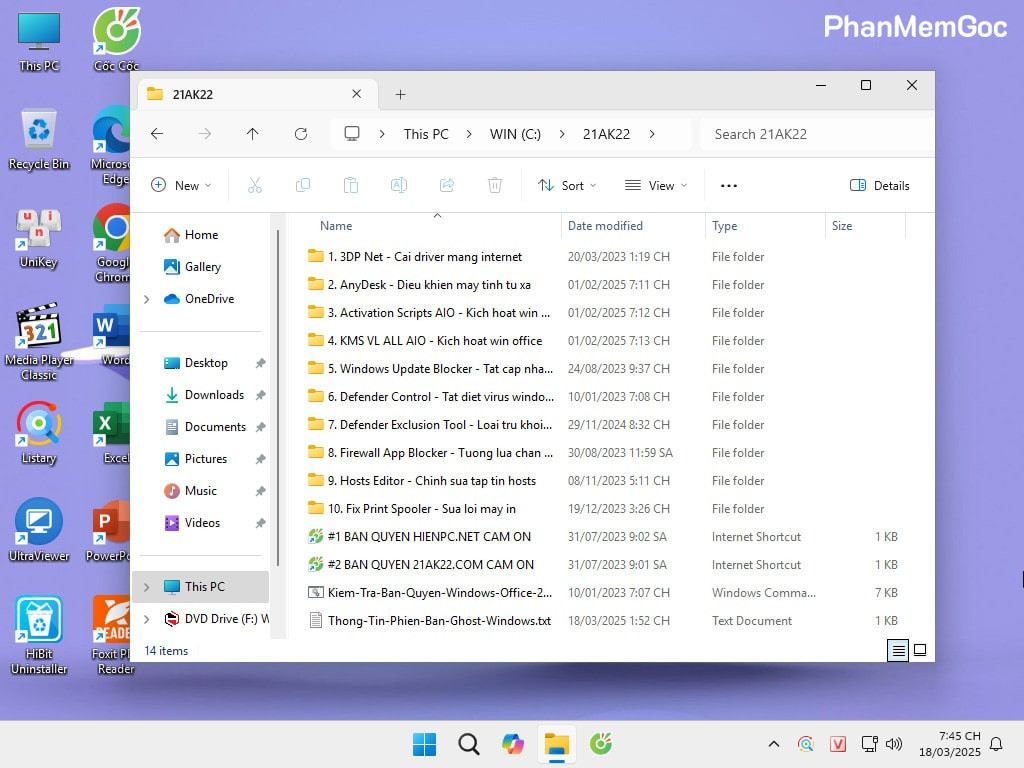The image size is (1024, 768).
Task: Open the Copilot icon in the taskbar
Action: click(513, 744)
